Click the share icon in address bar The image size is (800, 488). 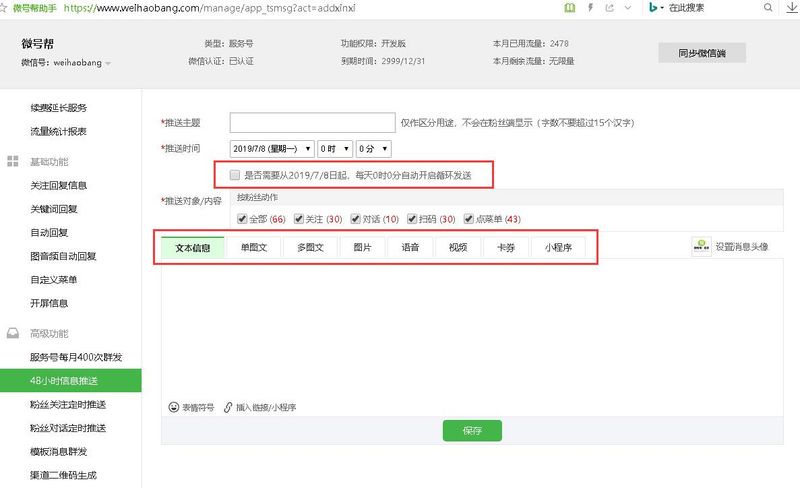click(610, 8)
